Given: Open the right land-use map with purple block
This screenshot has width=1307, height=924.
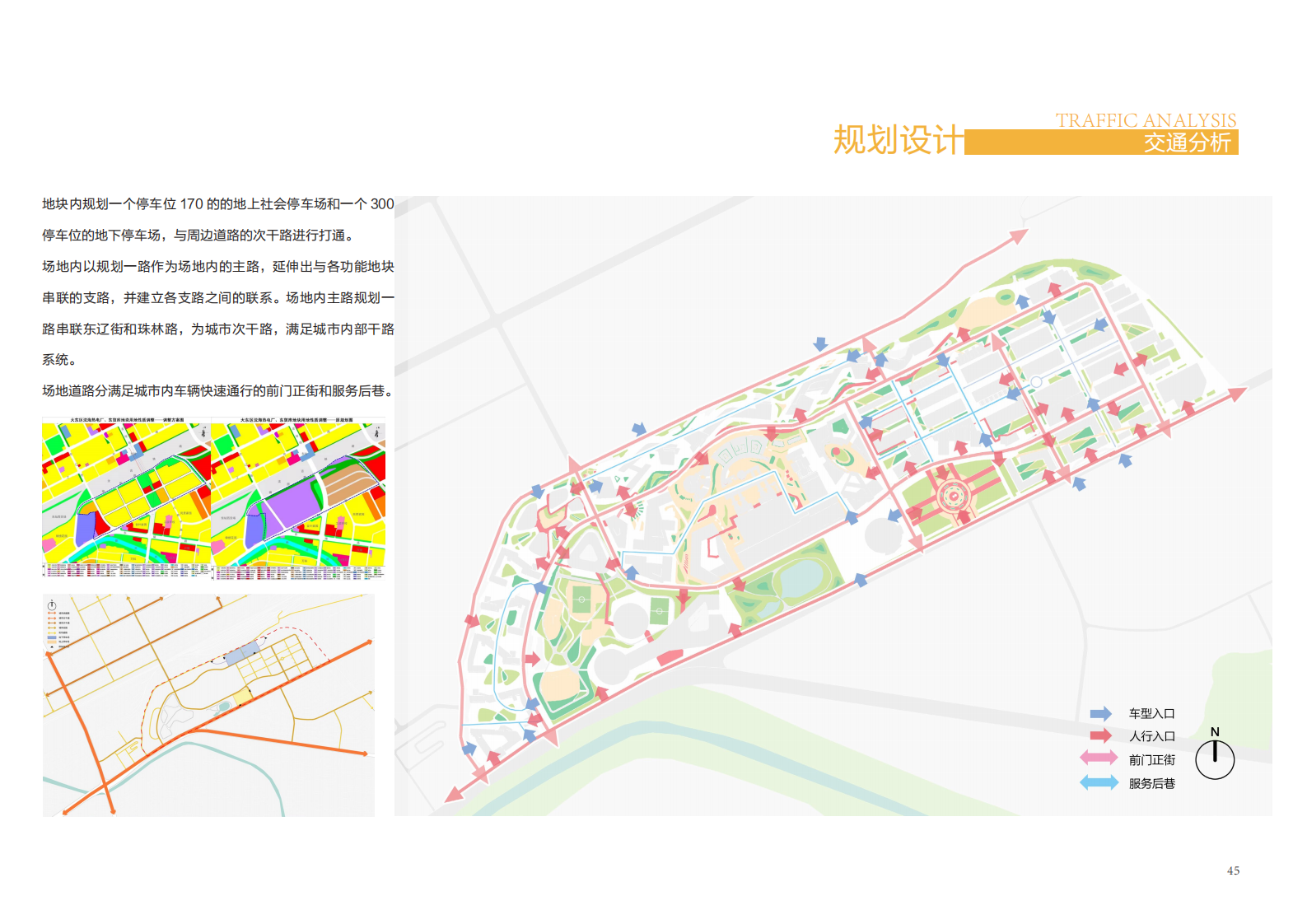Looking at the screenshot, I should (298, 497).
